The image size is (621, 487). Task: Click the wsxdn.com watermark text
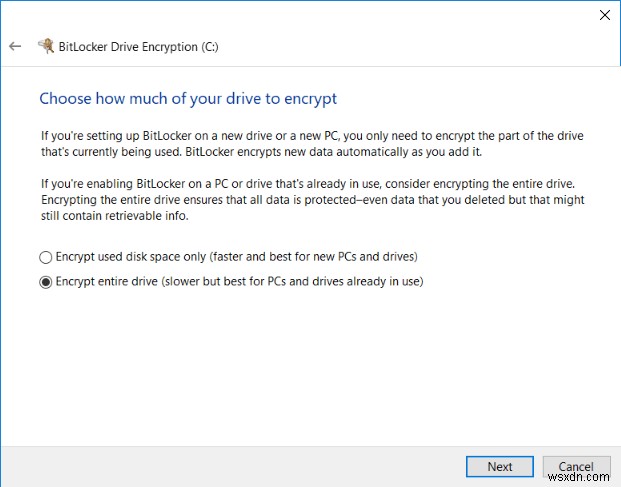(x=587, y=478)
